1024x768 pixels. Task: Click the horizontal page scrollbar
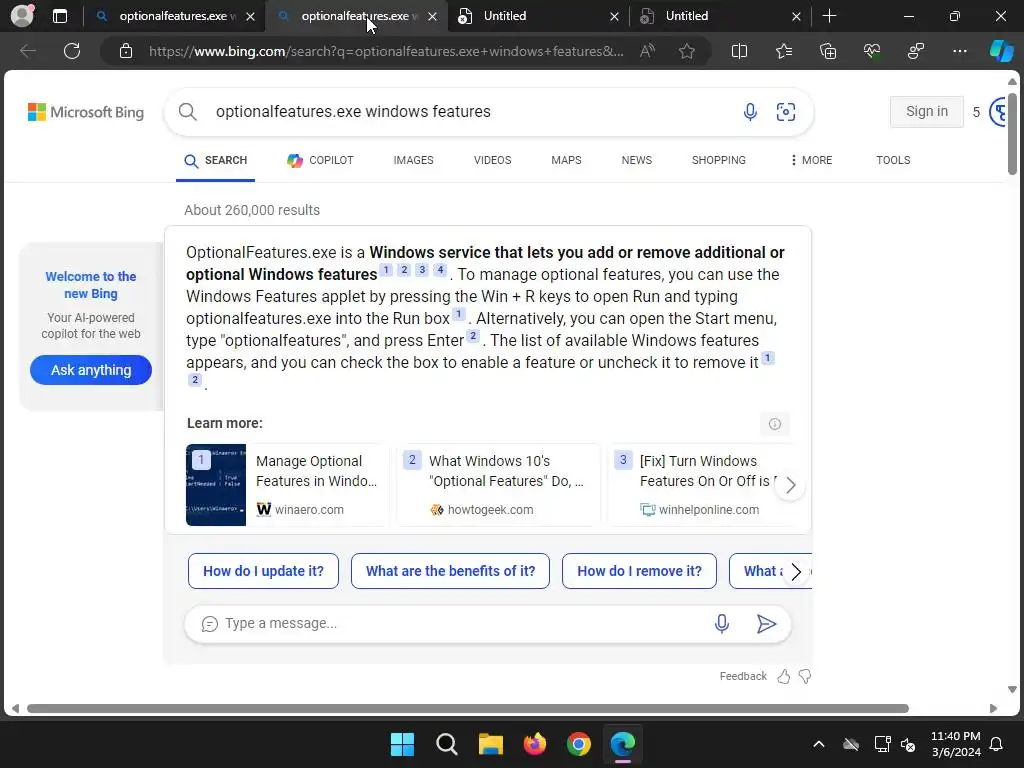(468, 709)
